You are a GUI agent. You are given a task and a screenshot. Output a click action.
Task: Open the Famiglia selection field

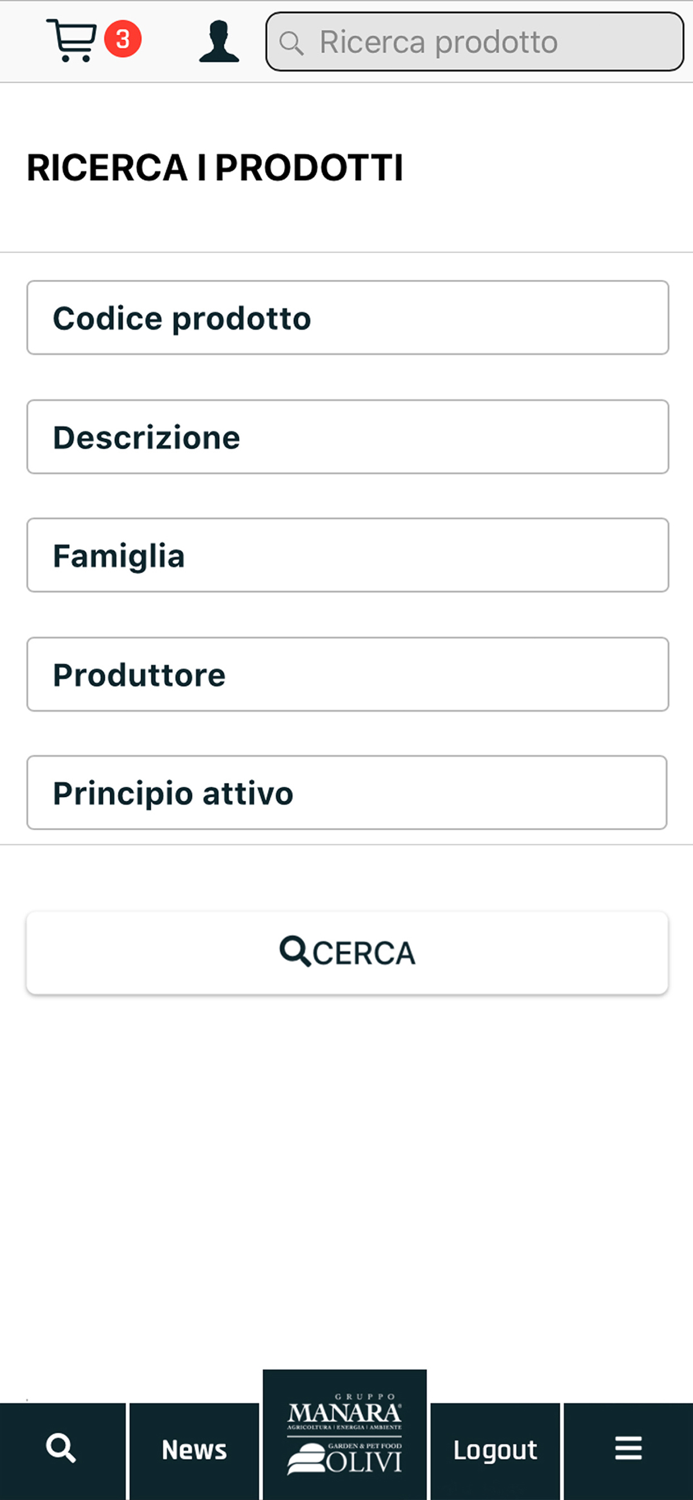[347, 555]
